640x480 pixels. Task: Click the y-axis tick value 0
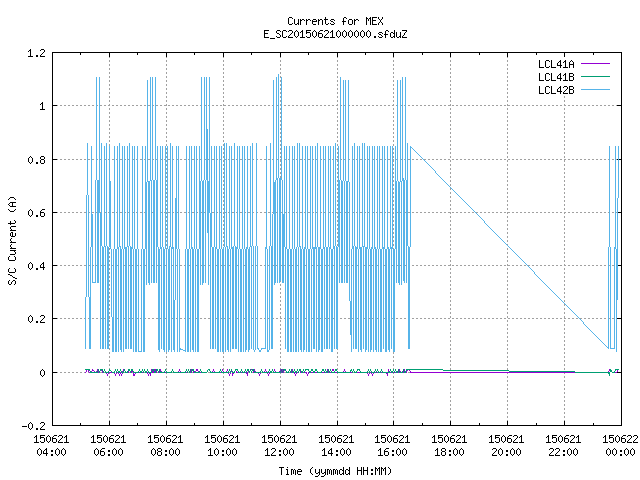click(42, 373)
